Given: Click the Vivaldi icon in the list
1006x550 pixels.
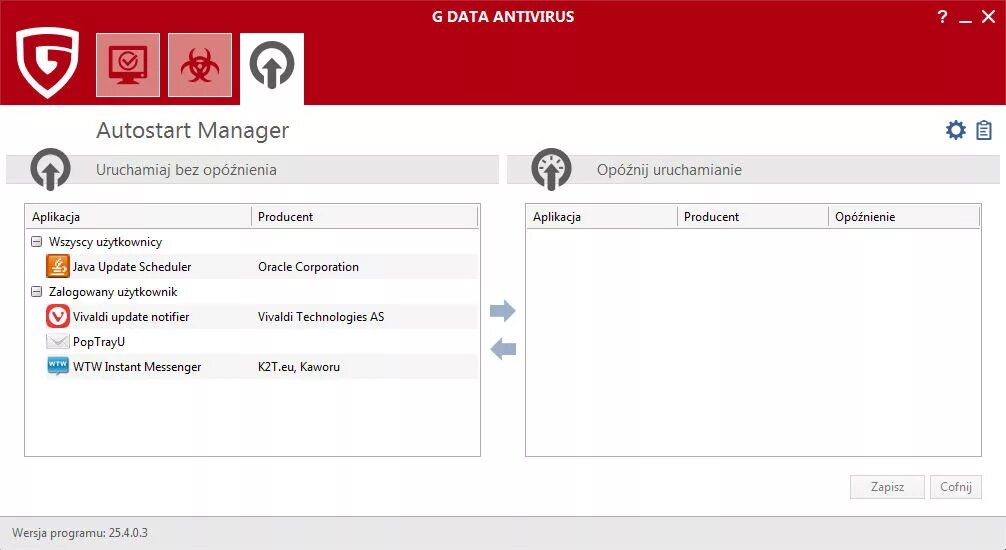Looking at the screenshot, I should [x=58, y=316].
